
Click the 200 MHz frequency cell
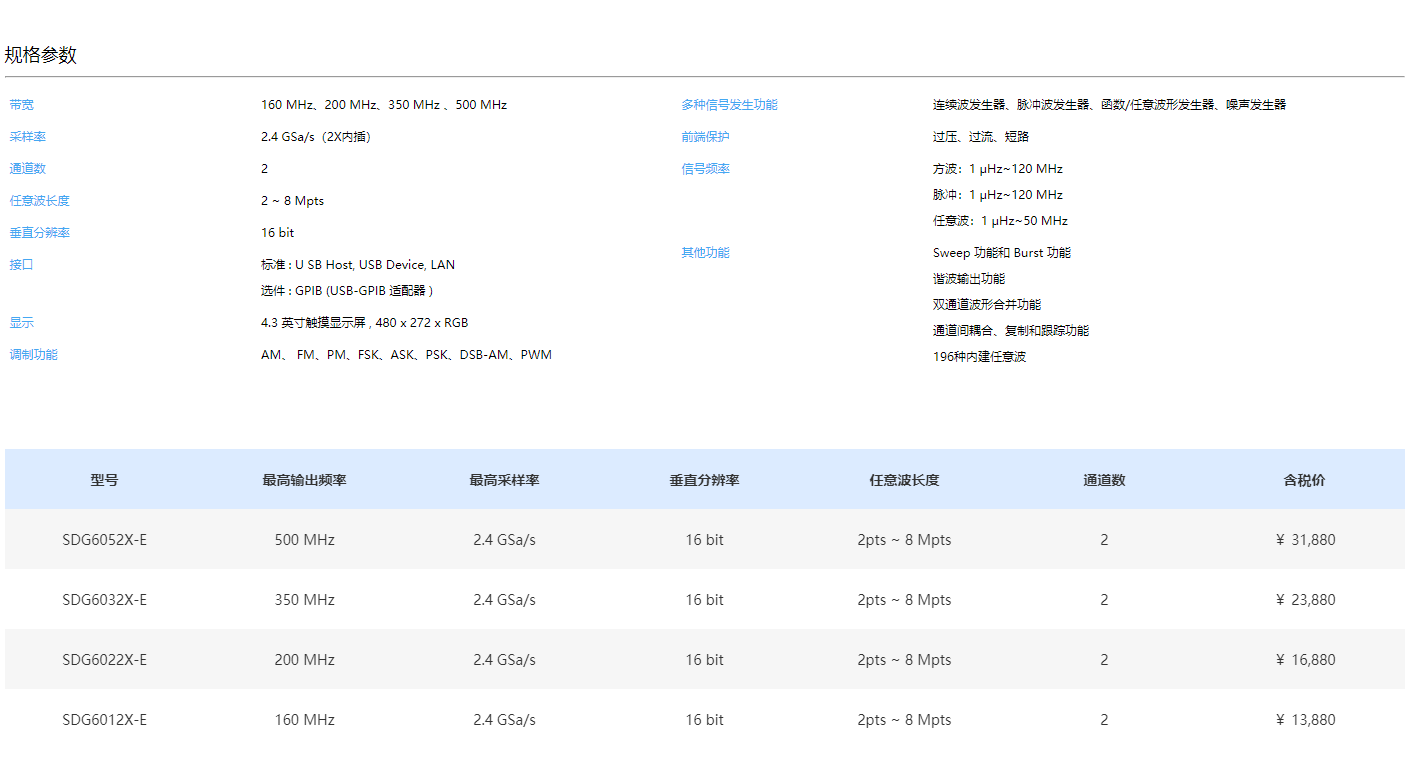coord(304,660)
